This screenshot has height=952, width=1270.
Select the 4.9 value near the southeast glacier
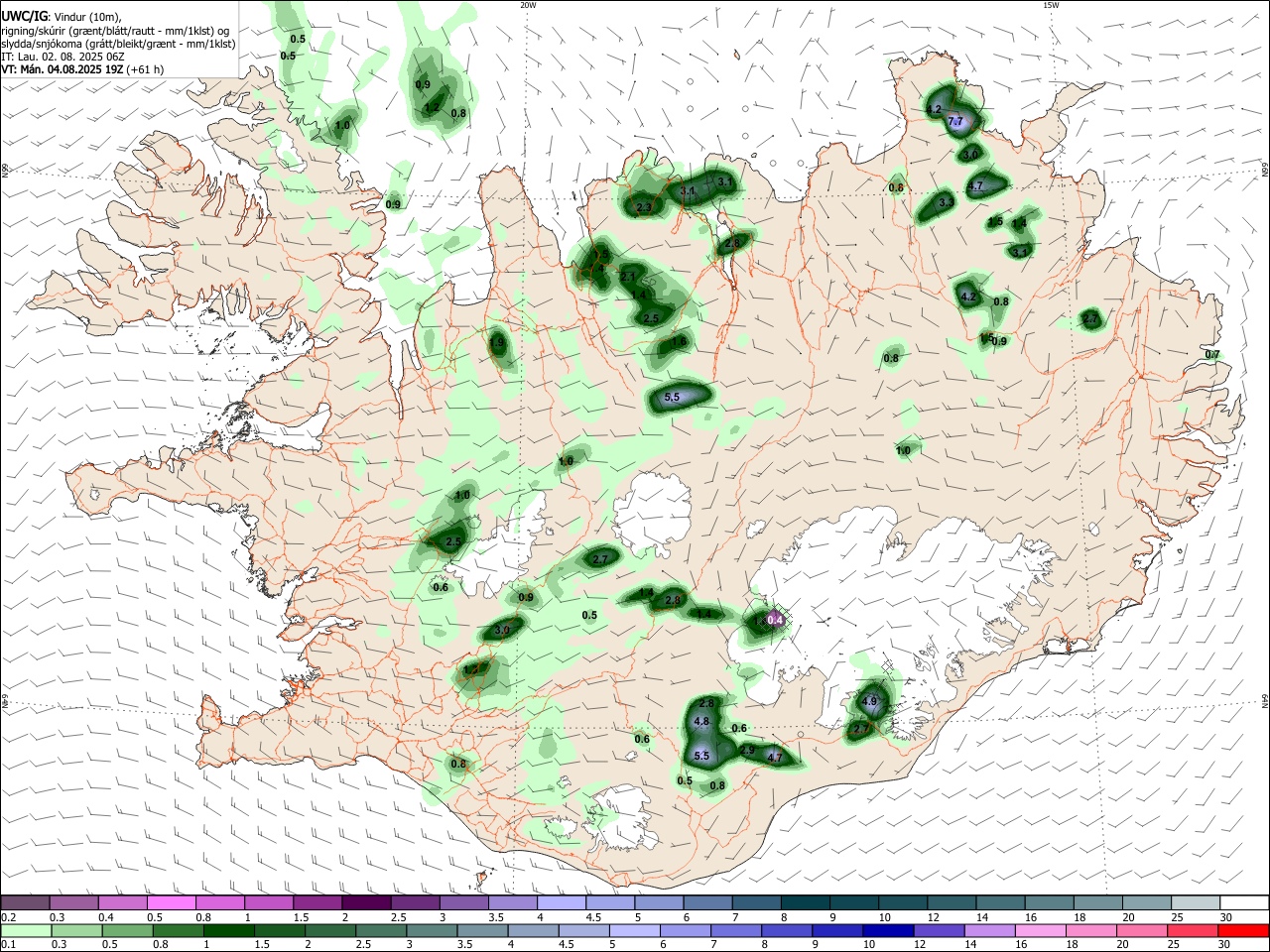tap(870, 702)
